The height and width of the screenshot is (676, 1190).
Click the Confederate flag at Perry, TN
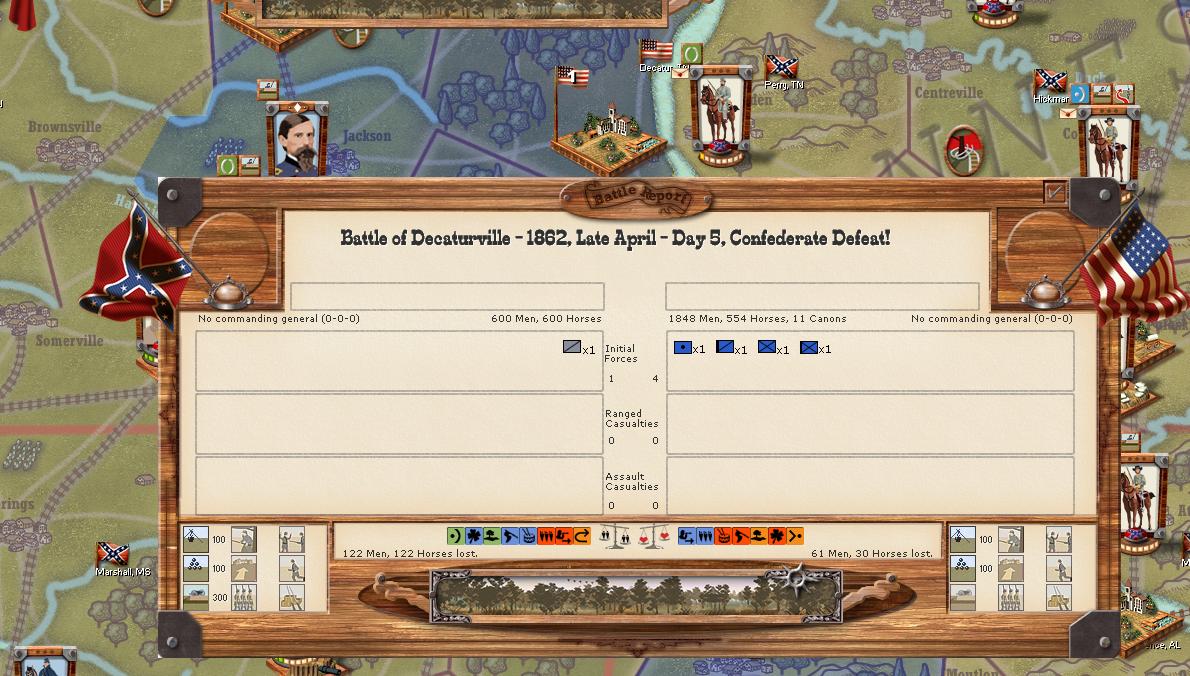(781, 68)
